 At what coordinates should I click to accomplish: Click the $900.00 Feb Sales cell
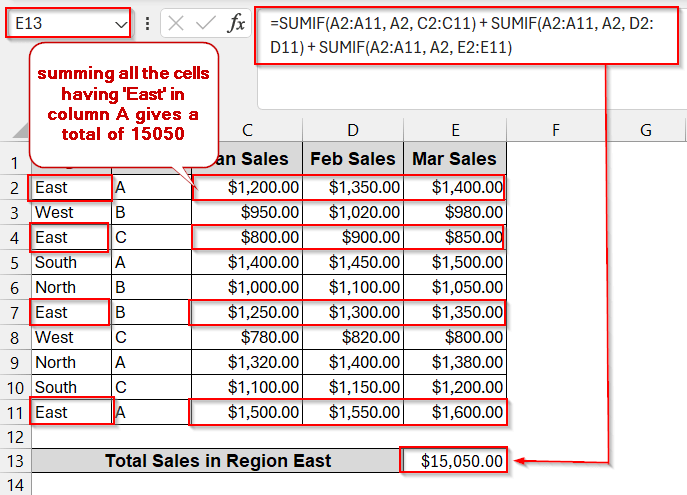(353, 237)
